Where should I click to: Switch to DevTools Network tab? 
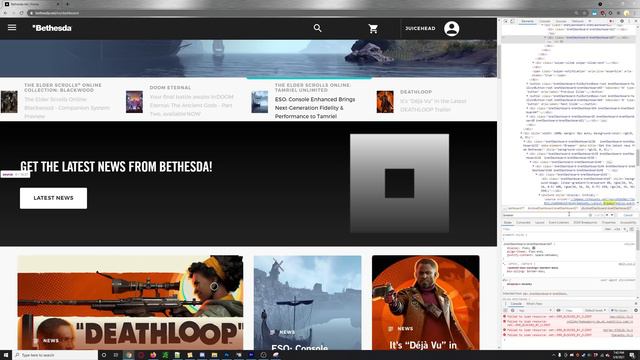[578, 21]
